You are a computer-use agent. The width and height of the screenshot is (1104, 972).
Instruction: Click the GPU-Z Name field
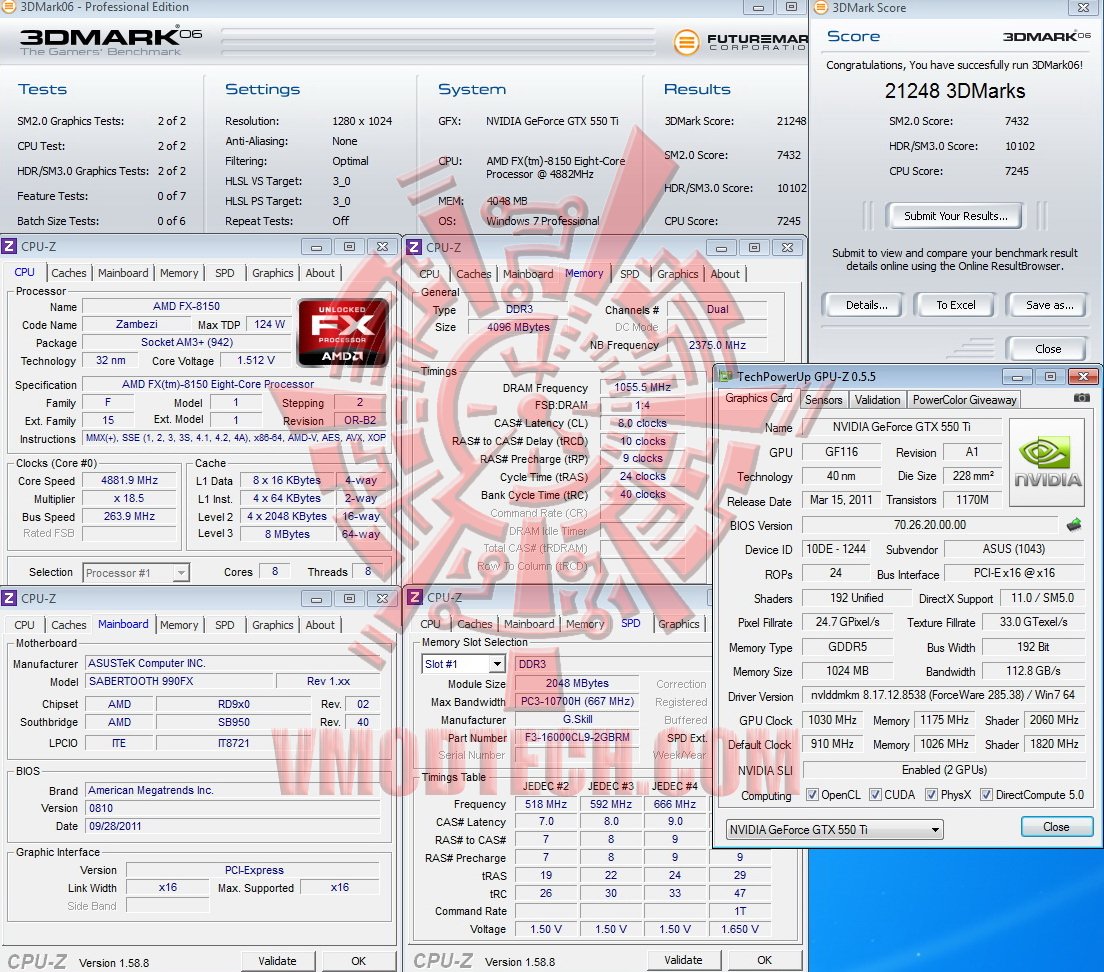click(x=901, y=427)
